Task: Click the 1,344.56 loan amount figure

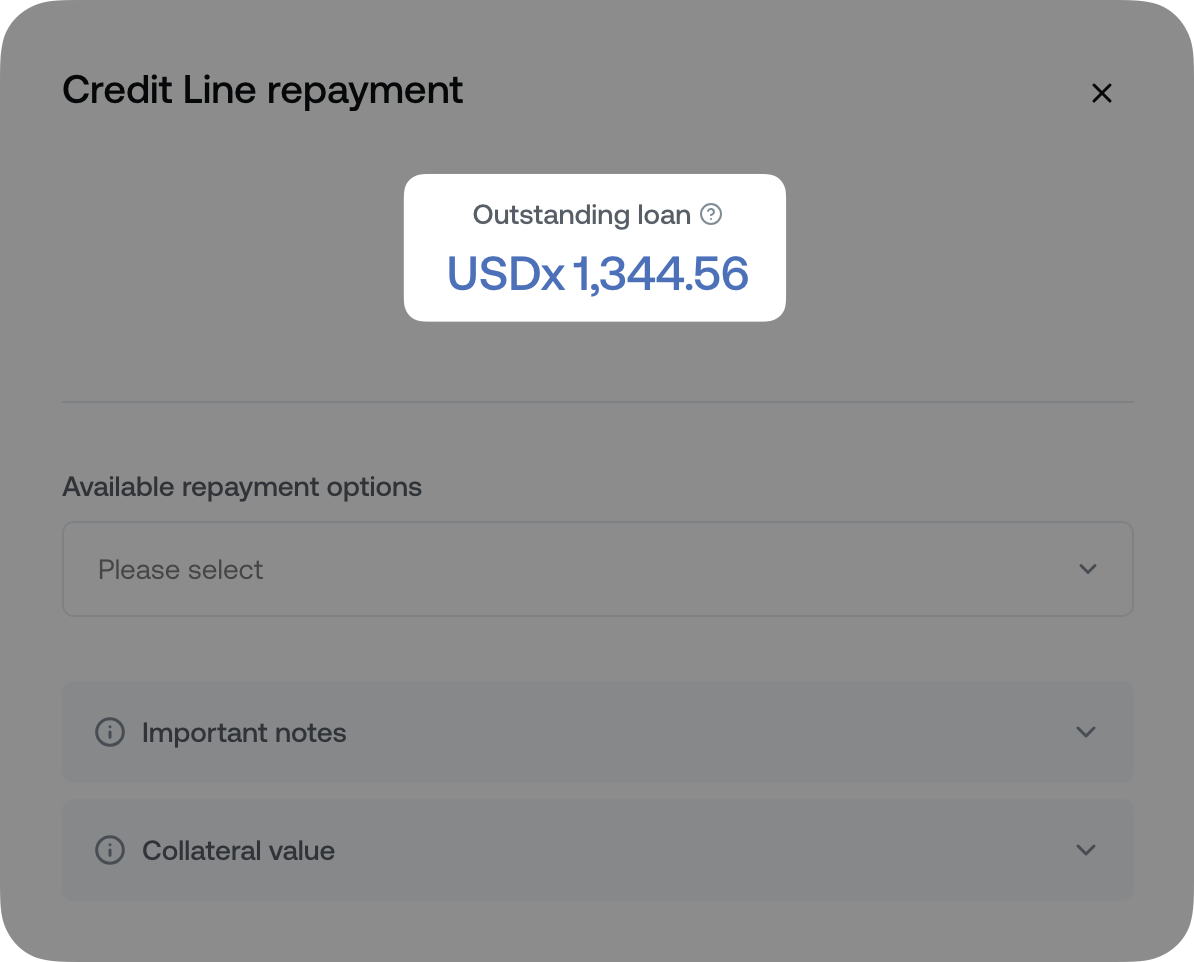Action: pos(660,274)
